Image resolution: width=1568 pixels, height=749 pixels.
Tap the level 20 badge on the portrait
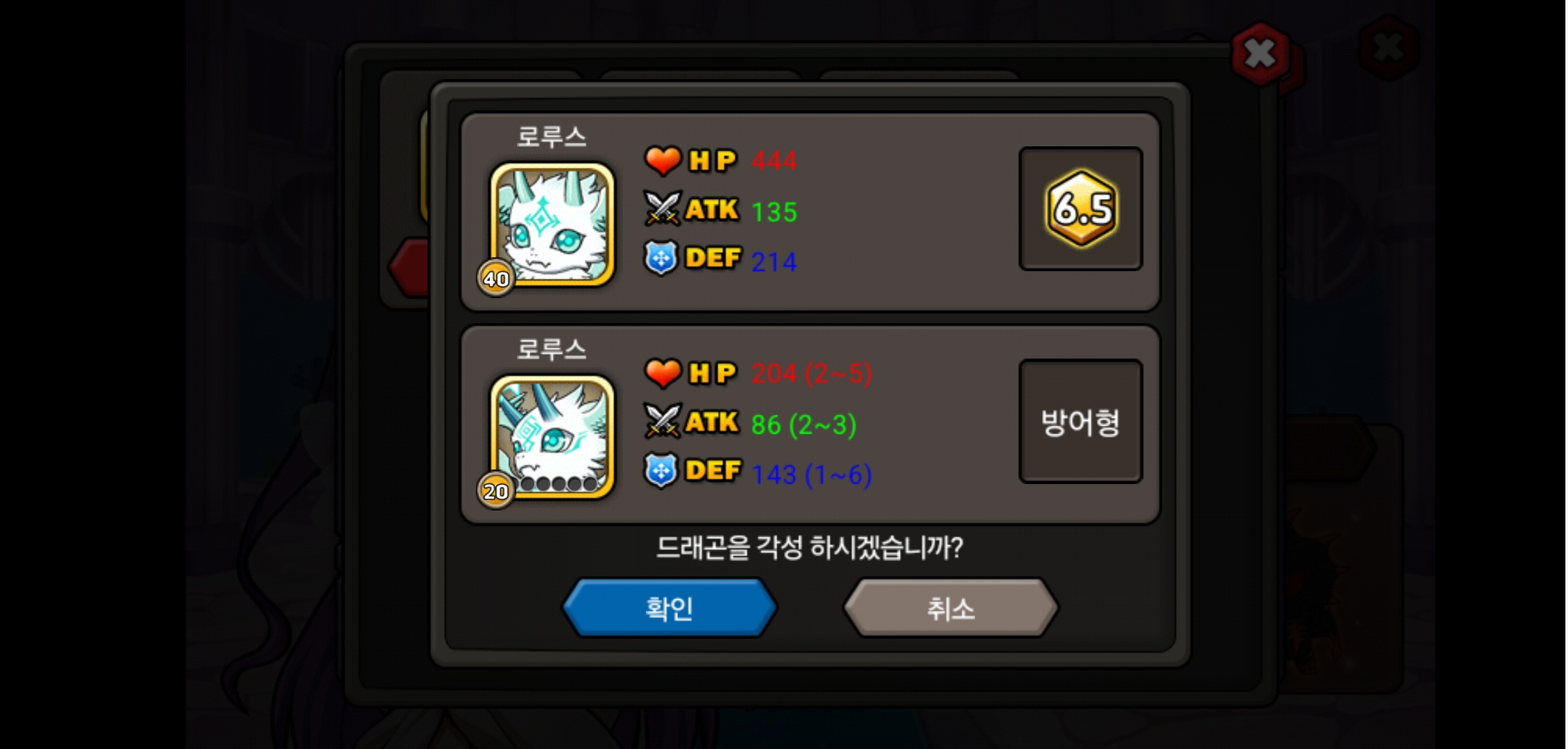coord(496,490)
